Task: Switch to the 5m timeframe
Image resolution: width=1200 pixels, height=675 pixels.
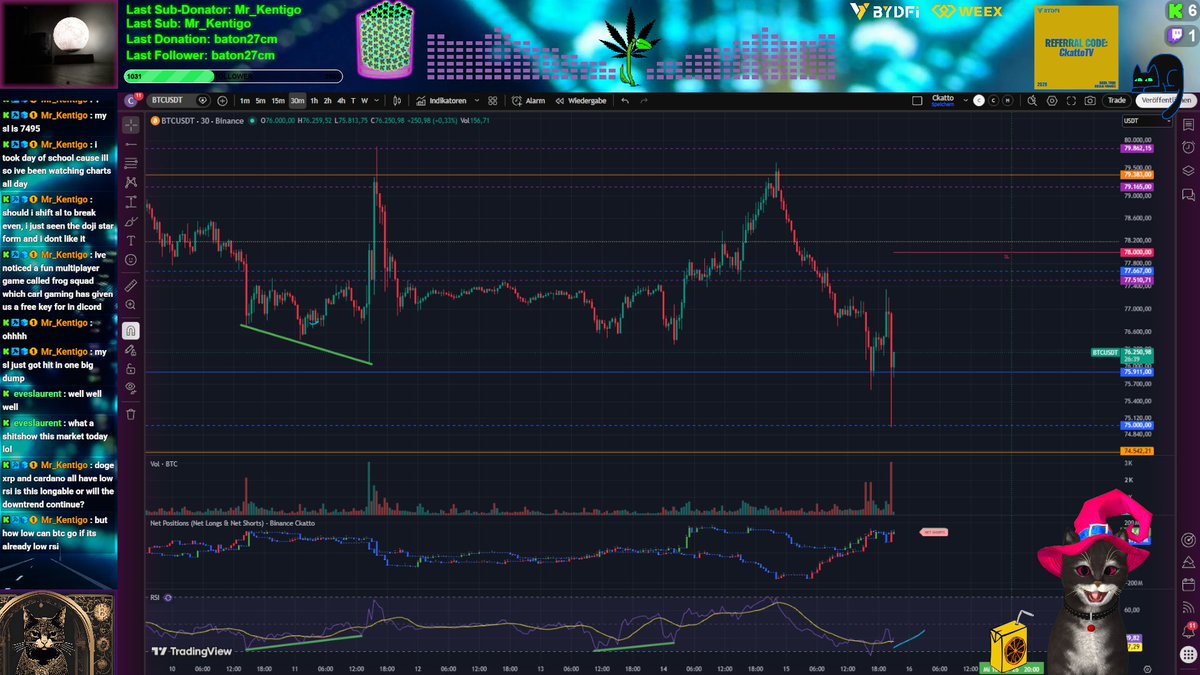Action: 260,100
